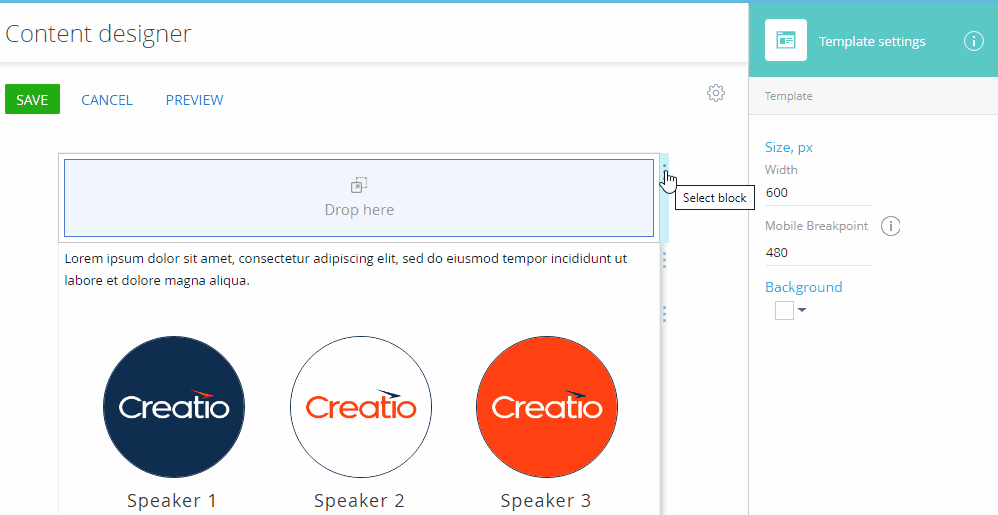Click the Speaker 2 white Creatio logo
998x515 pixels.
(x=361, y=407)
